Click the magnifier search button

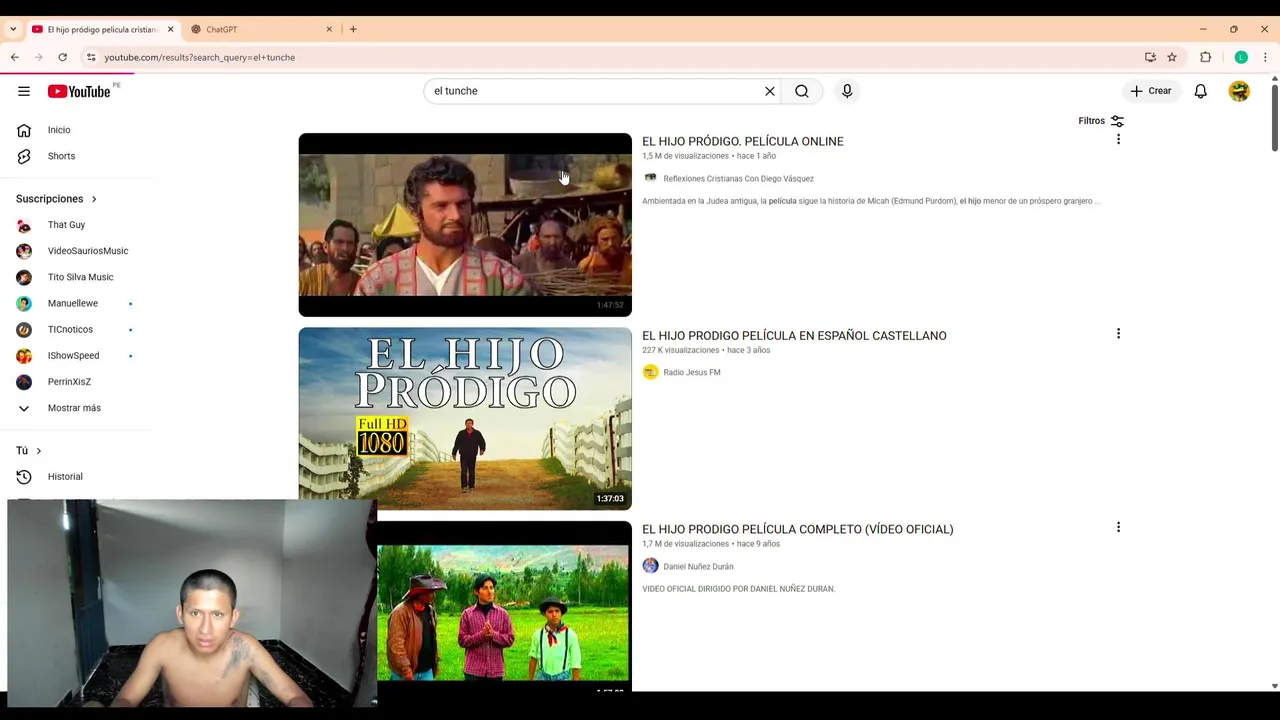pyautogui.click(x=802, y=91)
